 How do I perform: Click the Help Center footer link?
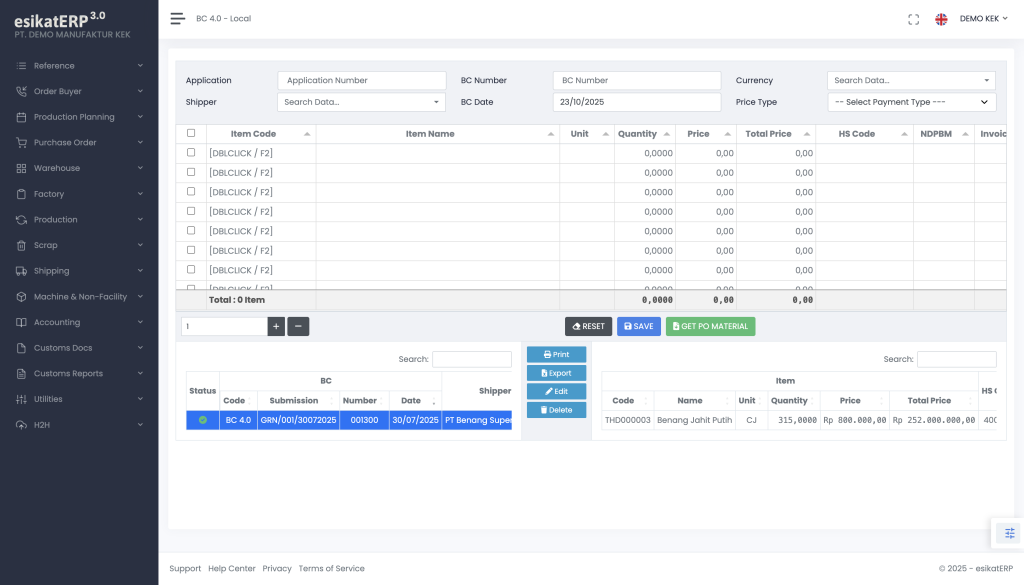coord(231,568)
